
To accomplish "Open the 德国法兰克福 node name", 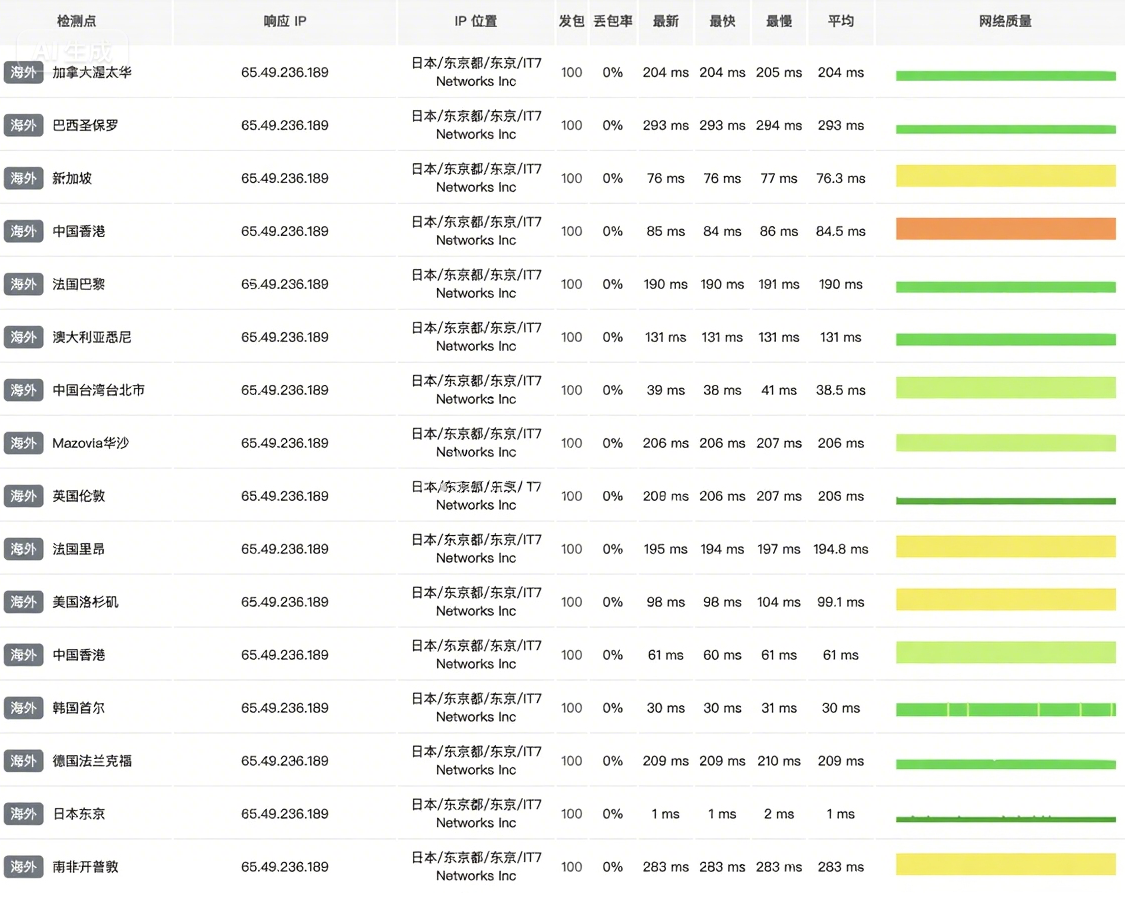I will (x=92, y=761).
